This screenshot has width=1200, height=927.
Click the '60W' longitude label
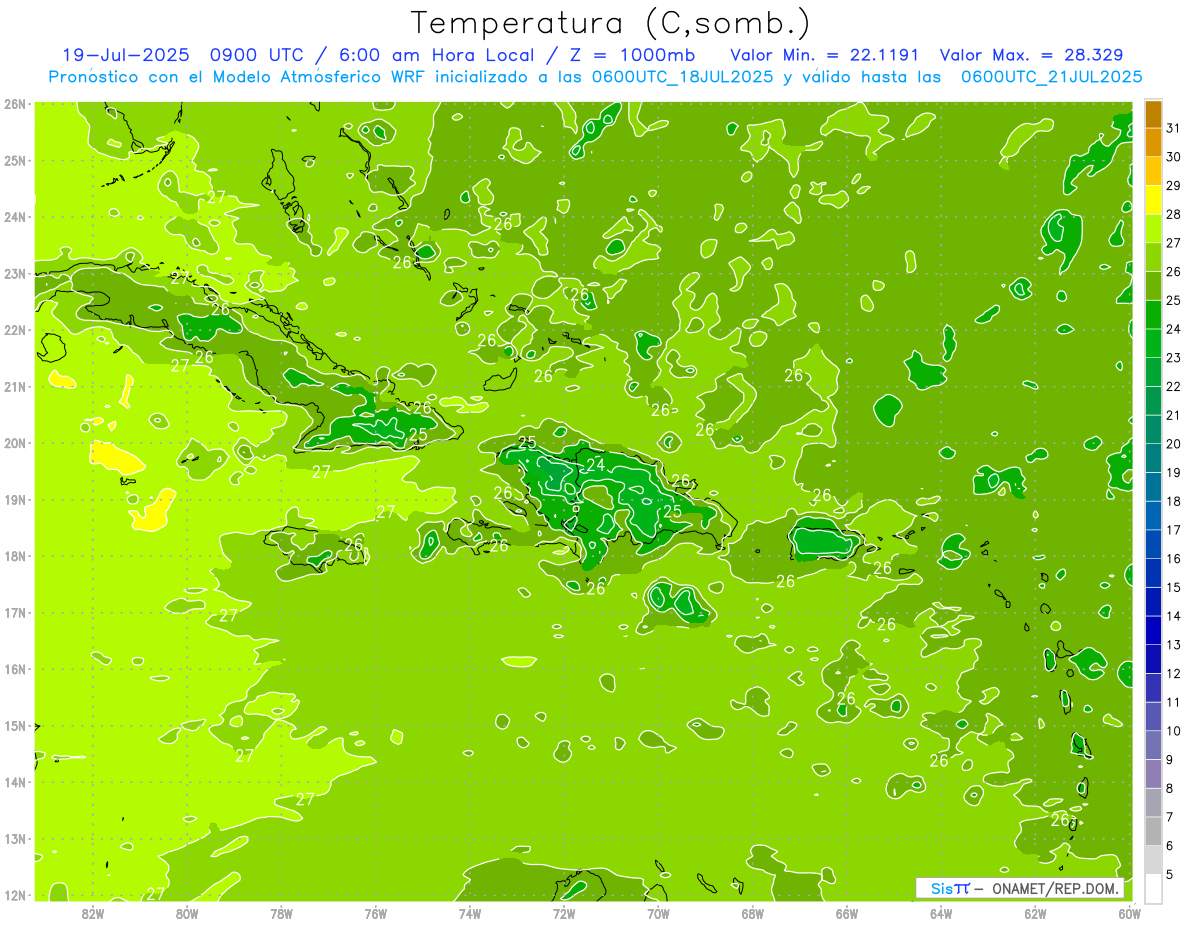tap(1129, 913)
